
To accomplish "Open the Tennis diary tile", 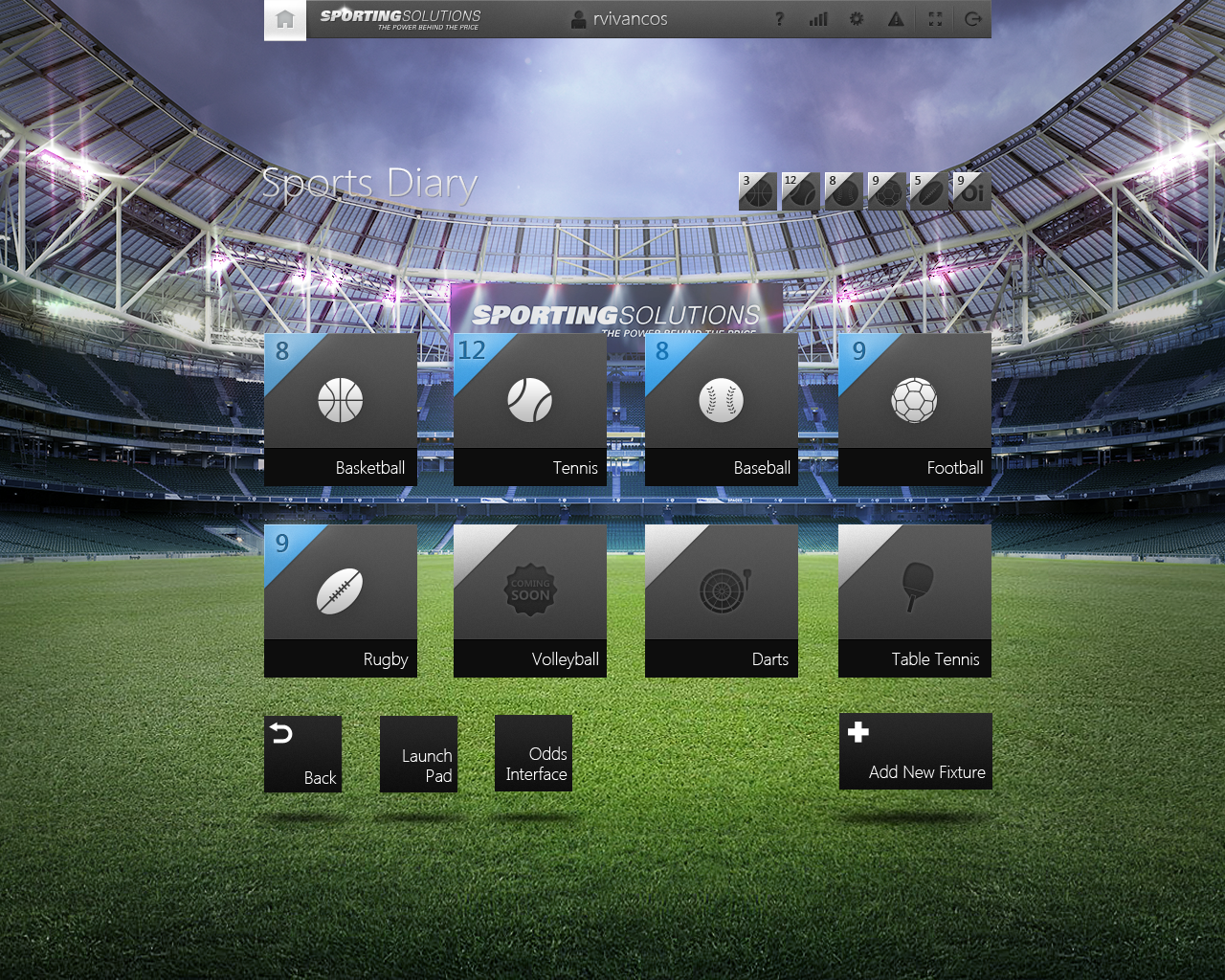I will point(530,410).
